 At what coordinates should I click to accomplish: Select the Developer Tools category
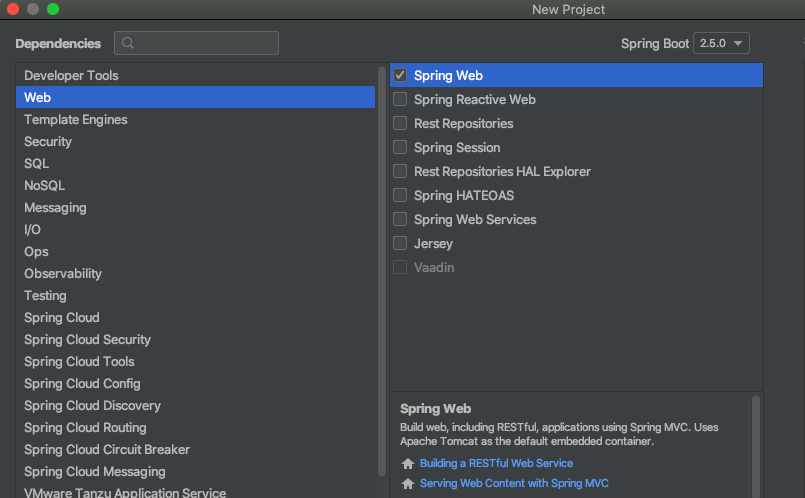click(196, 75)
